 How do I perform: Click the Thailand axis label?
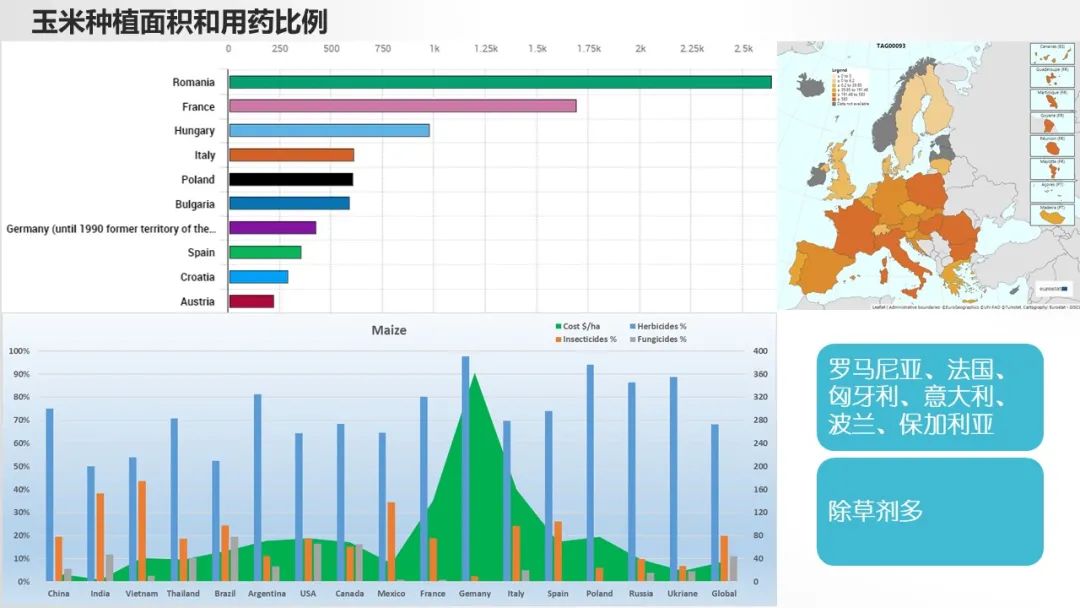pos(183,594)
